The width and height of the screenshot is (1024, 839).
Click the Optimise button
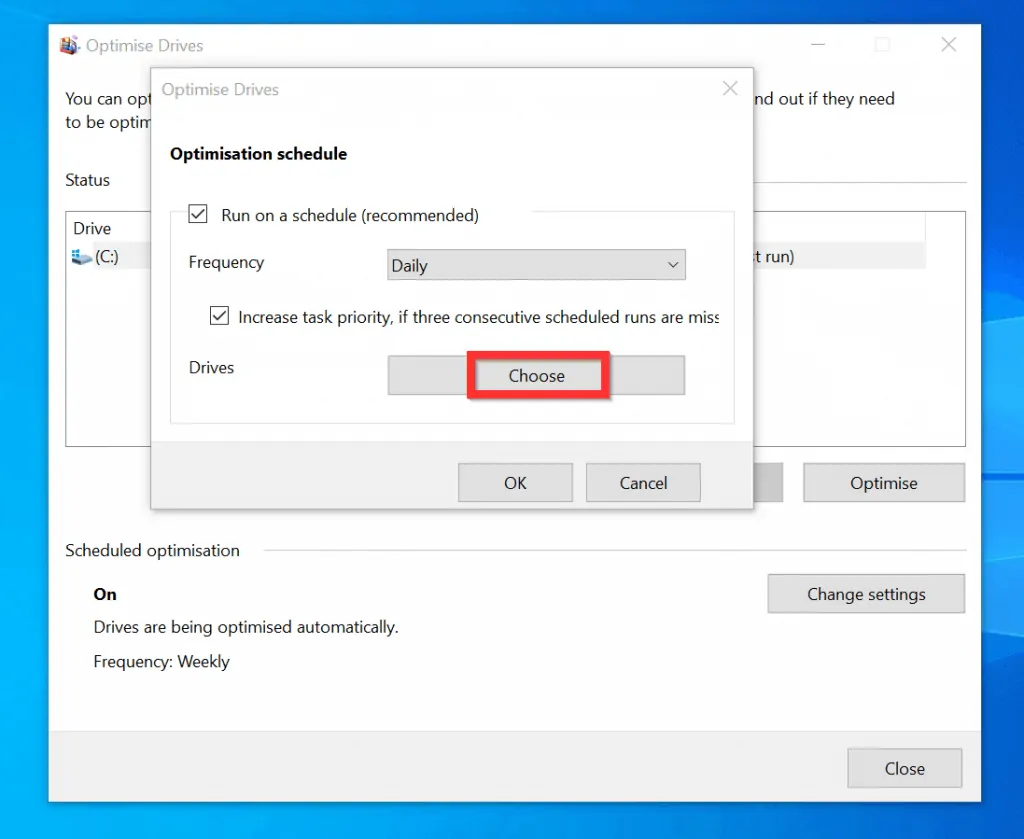coord(883,482)
